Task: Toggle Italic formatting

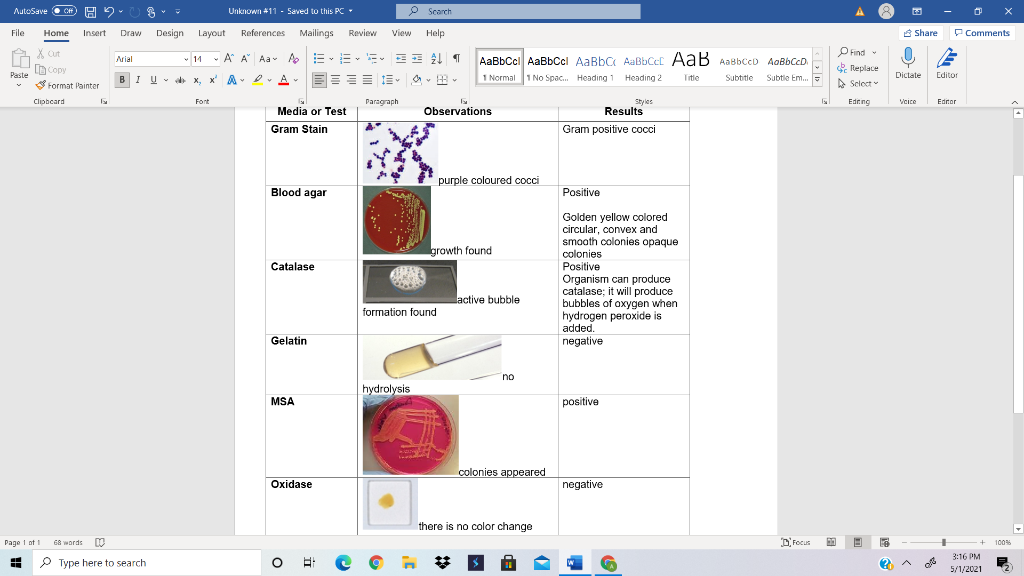Action: 136,79
